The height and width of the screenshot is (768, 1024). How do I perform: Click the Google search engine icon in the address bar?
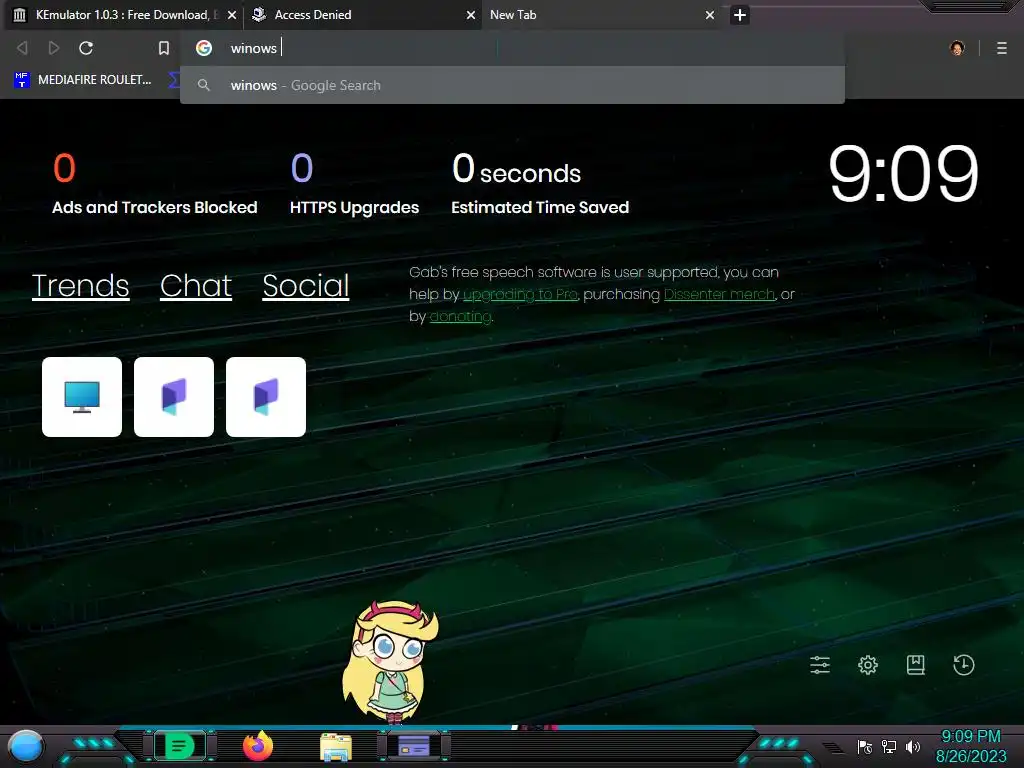[x=204, y=48]
